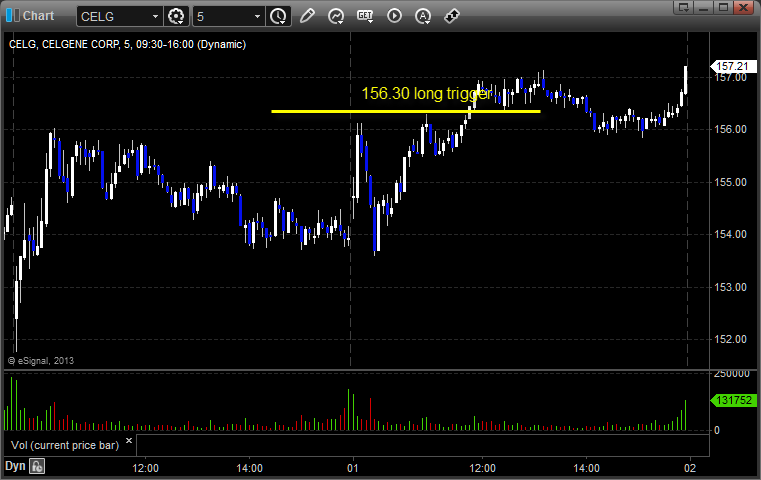Toggle the lock icon next to Dyn

point(37,466)
